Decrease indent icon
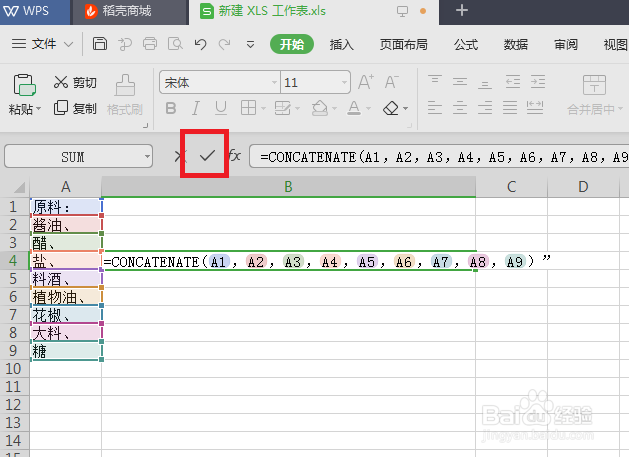 512,82
